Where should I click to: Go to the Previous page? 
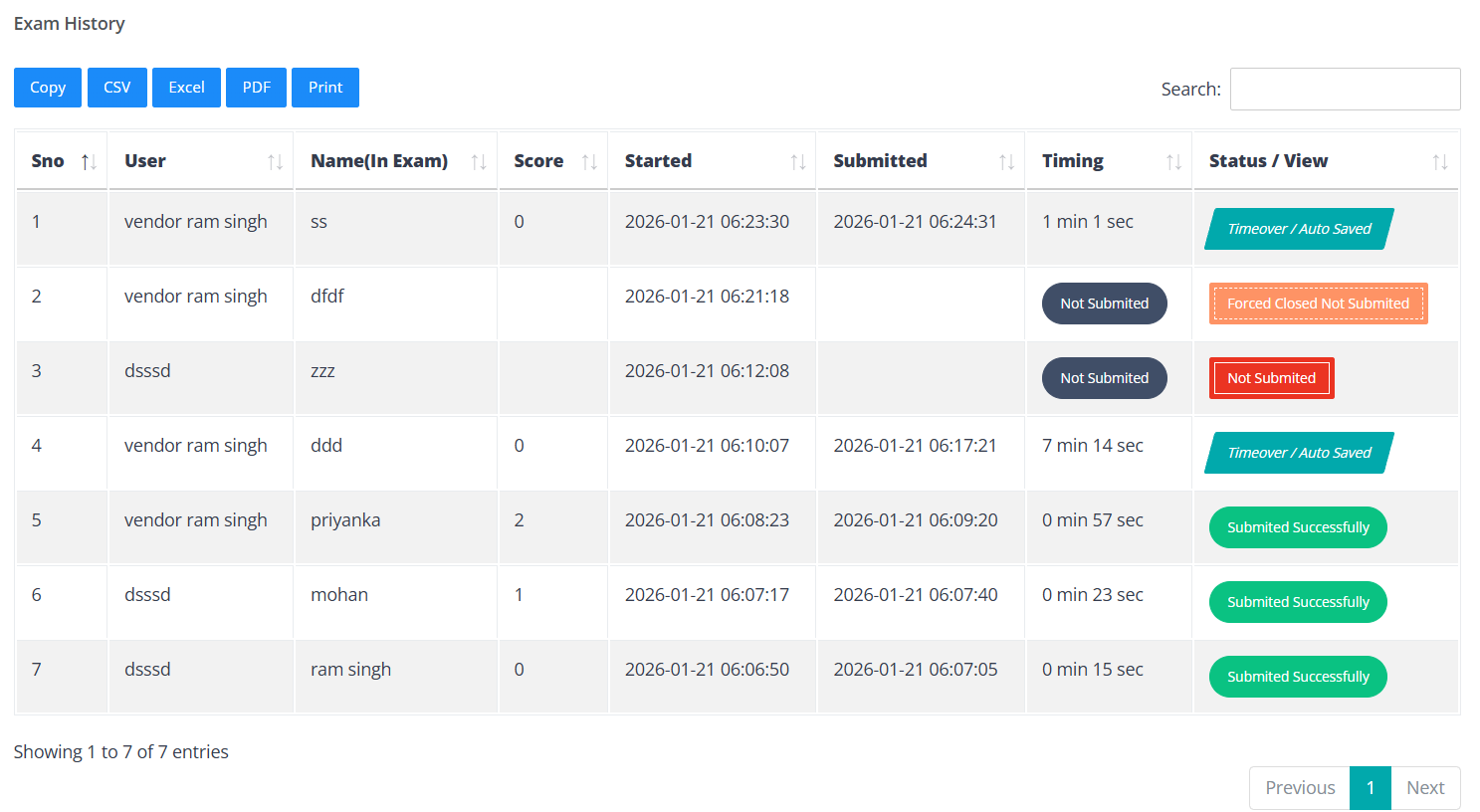(1300, 788)
